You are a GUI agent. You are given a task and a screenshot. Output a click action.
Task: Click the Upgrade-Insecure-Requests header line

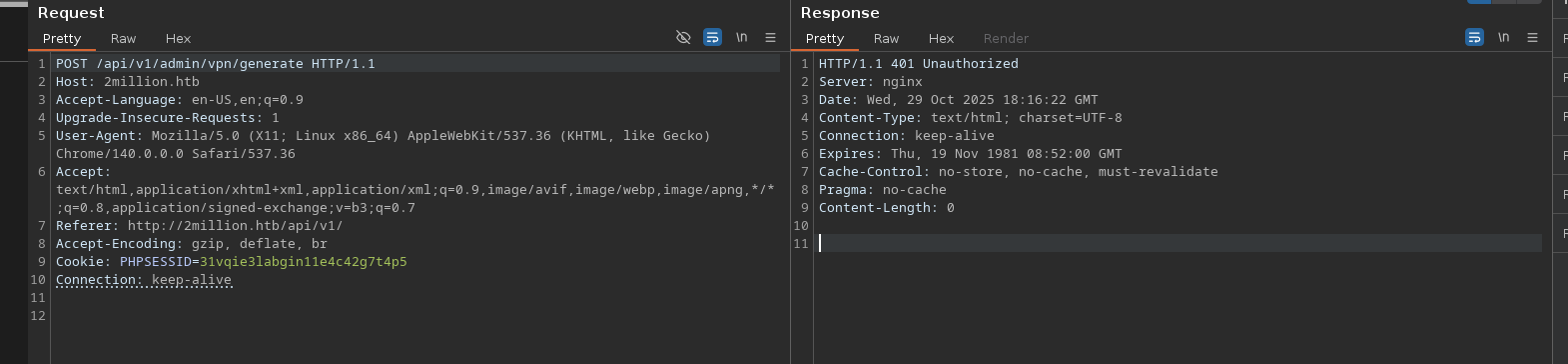168,117
